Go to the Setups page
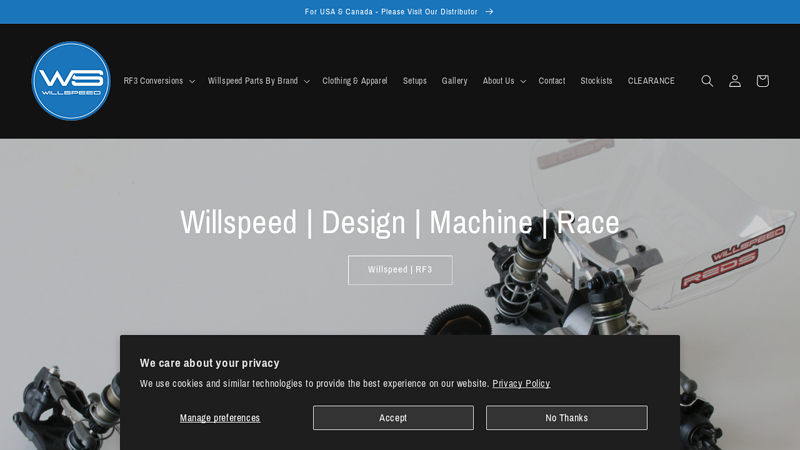This screenshot has height=450, width=800. [414, 81]
